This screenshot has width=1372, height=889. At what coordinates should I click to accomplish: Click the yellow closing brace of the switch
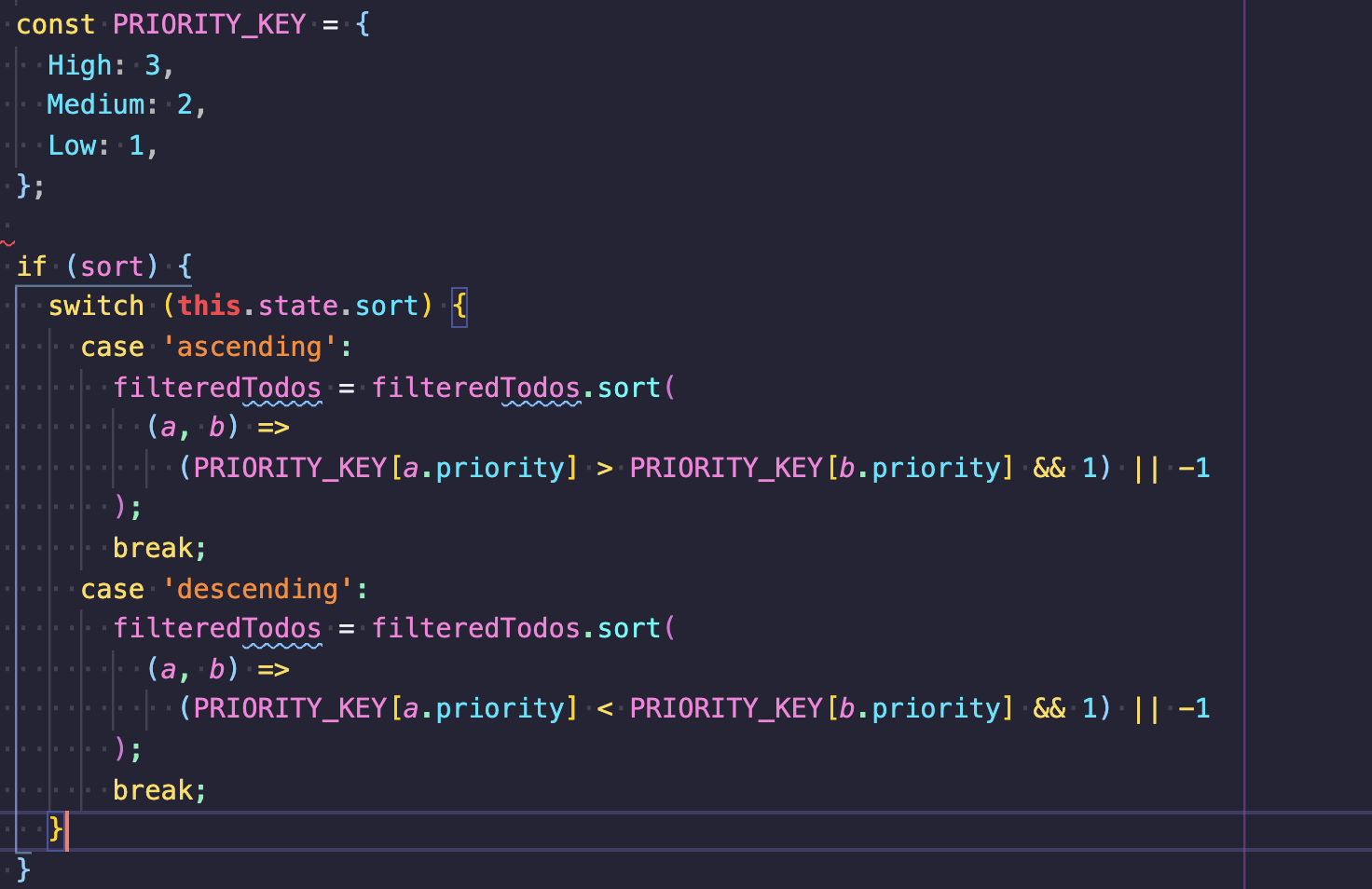tap(56, 828)
